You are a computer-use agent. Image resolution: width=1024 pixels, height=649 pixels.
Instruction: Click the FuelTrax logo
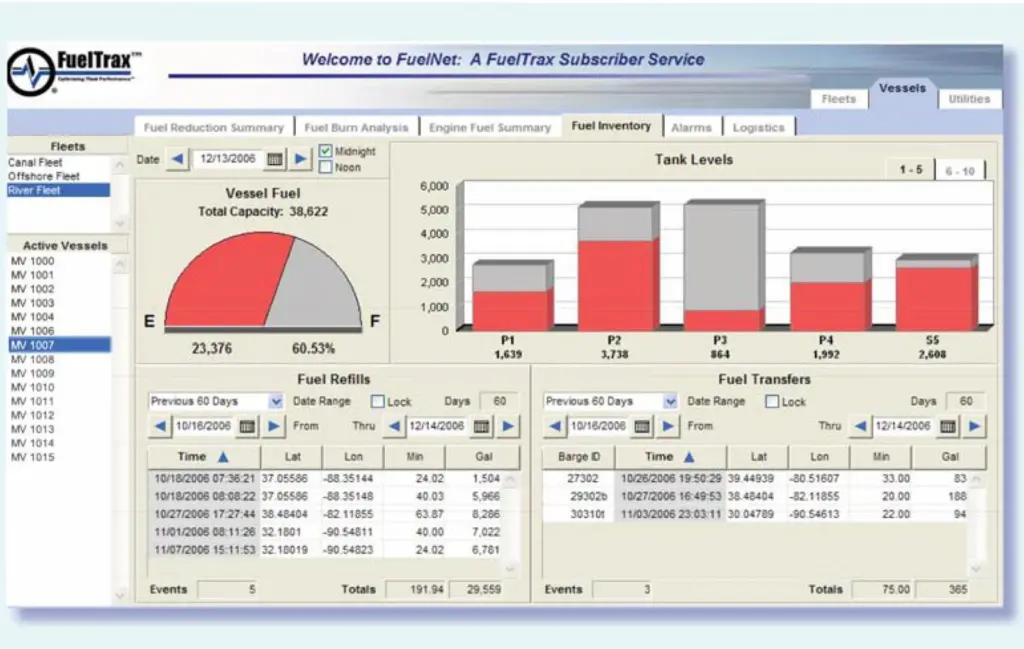[73, 72]
